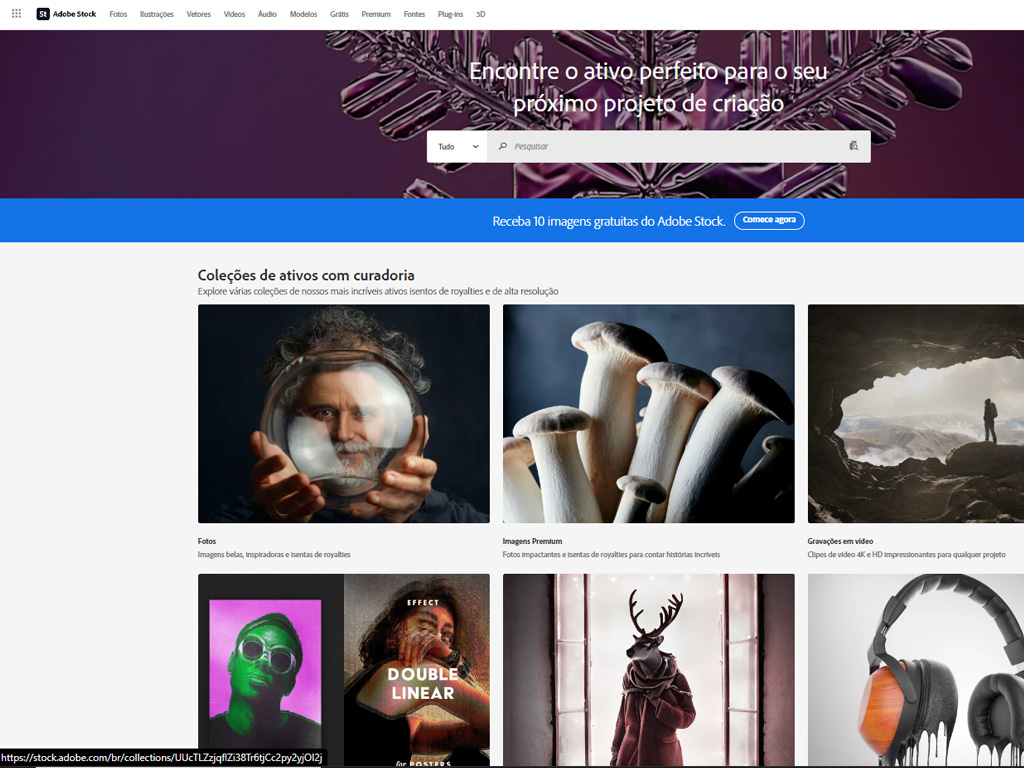Open the Adobe apps grid icon
Viewport: 1024px width, 768px height.
pos(16,14)
